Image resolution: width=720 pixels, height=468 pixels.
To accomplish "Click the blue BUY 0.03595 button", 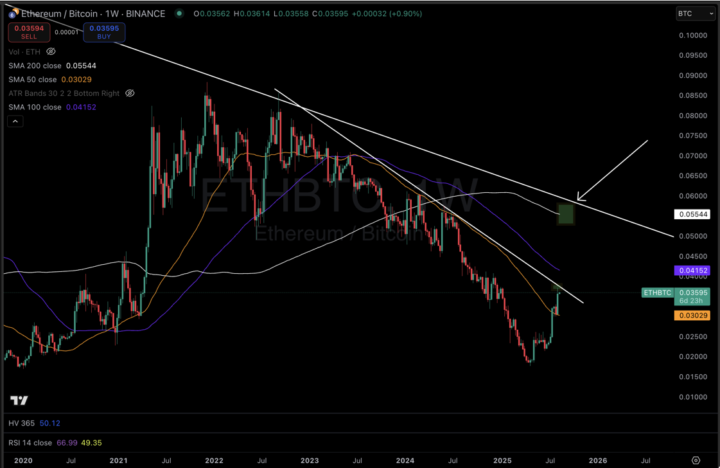I will pos(104,32).
